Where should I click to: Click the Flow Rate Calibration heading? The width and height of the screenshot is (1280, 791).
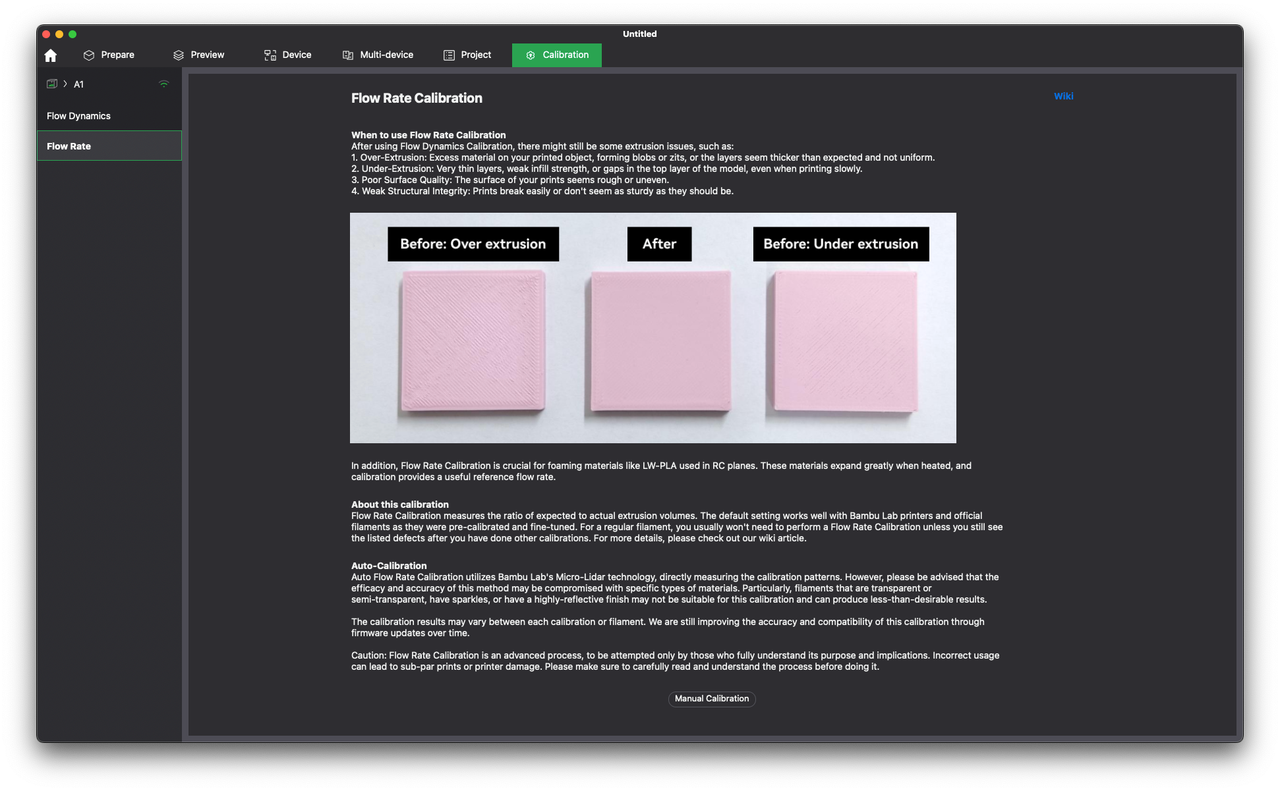[417, 98]
